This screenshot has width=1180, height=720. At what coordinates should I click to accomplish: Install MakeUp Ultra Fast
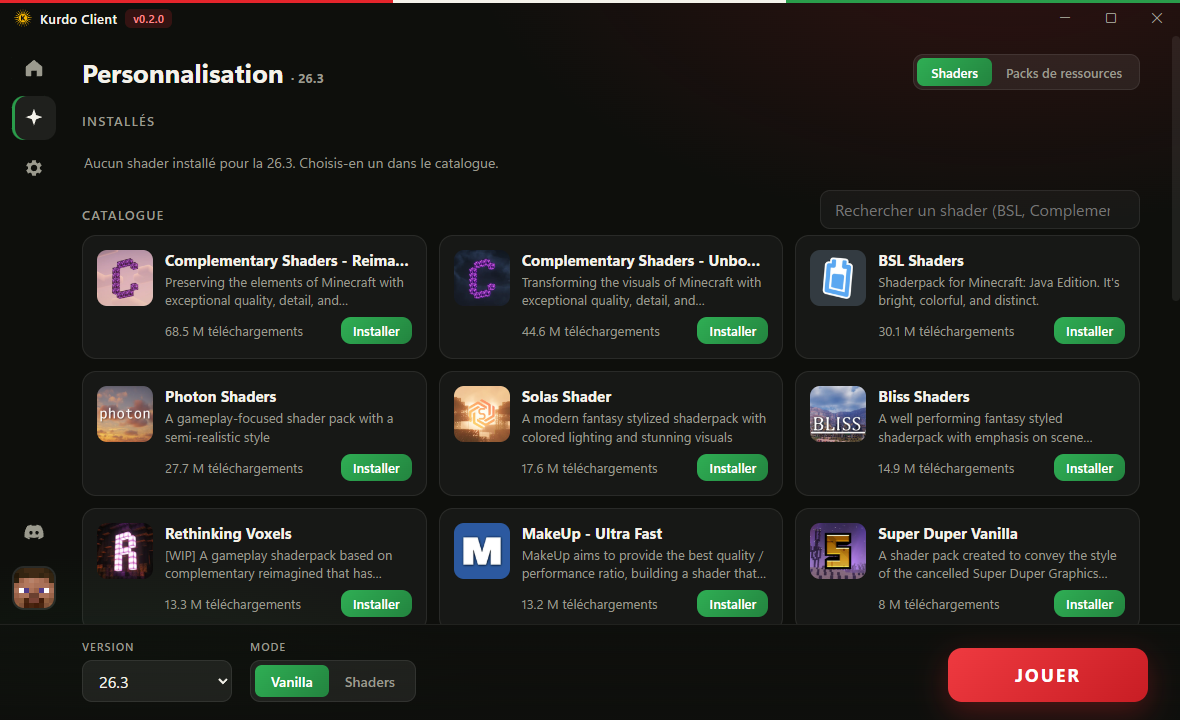coord(732,604)
